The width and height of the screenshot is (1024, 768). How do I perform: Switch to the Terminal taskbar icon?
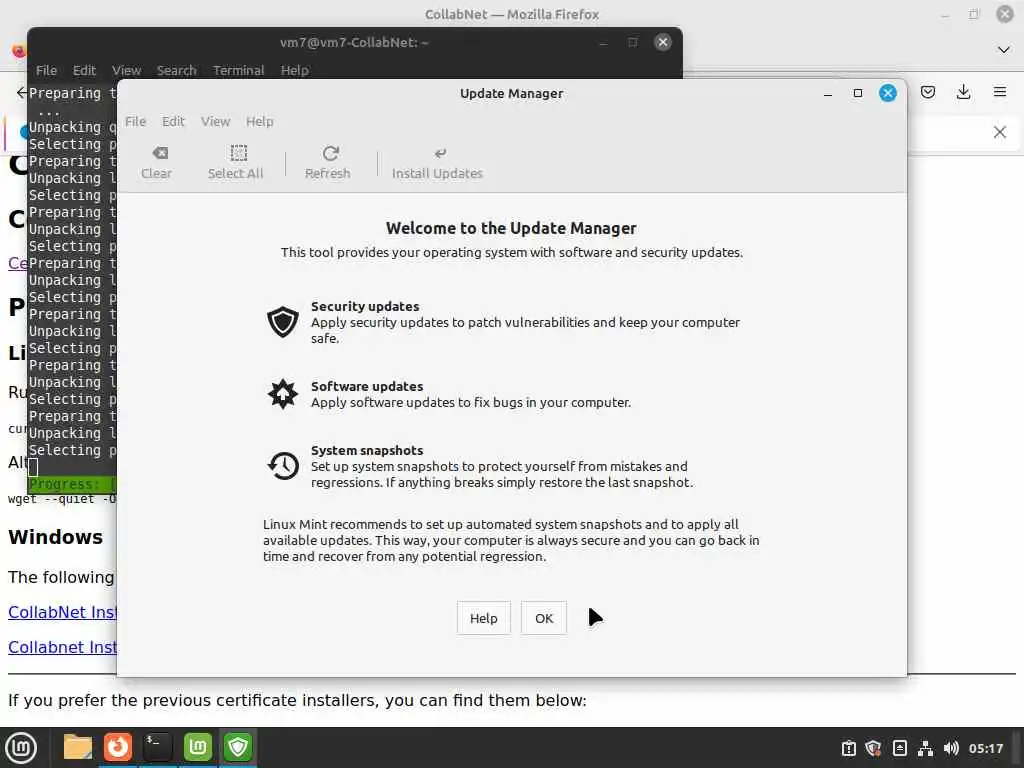click(157, 747)
